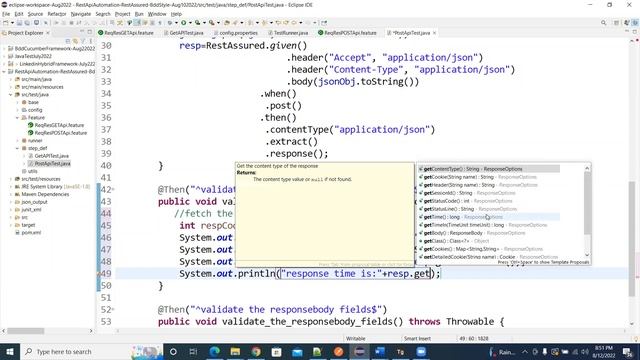Click the green Run toolbar button
The height and width of the screenshot is (360, 640).
(x=184, y=23)
